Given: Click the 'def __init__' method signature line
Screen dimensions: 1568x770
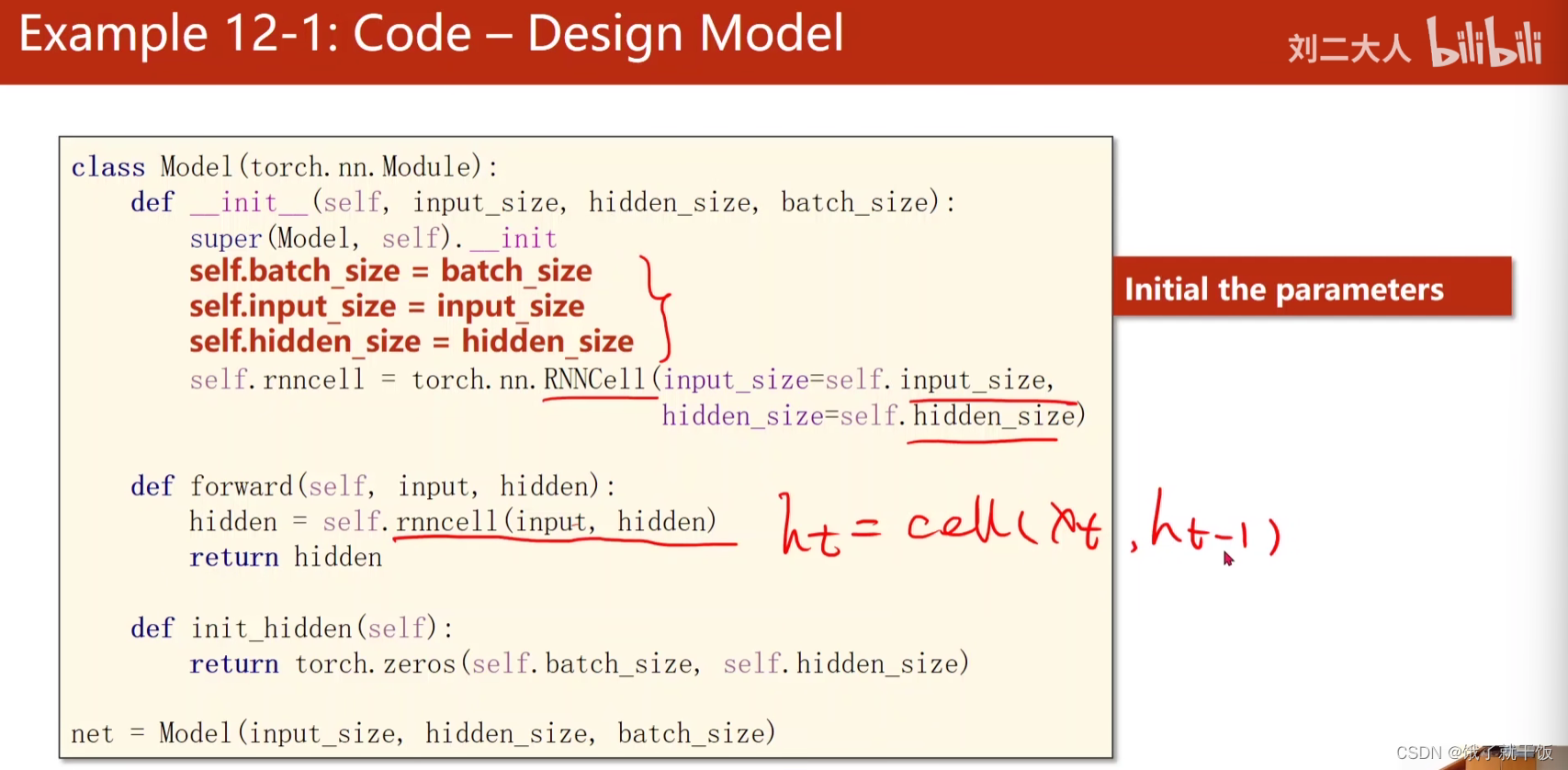Looking at the screenshot, I should pos(543,203).
